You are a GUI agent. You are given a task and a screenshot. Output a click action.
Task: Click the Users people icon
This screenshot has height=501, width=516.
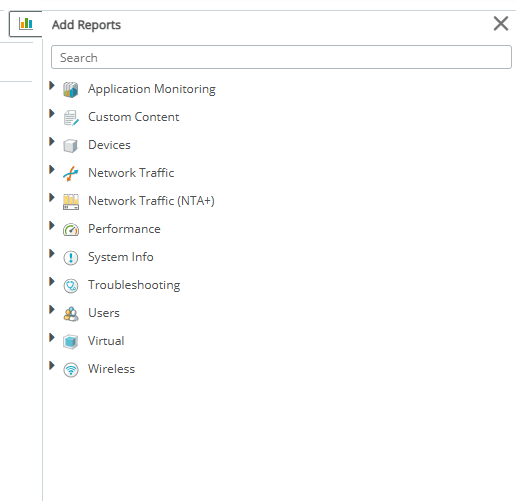[71, 314]
